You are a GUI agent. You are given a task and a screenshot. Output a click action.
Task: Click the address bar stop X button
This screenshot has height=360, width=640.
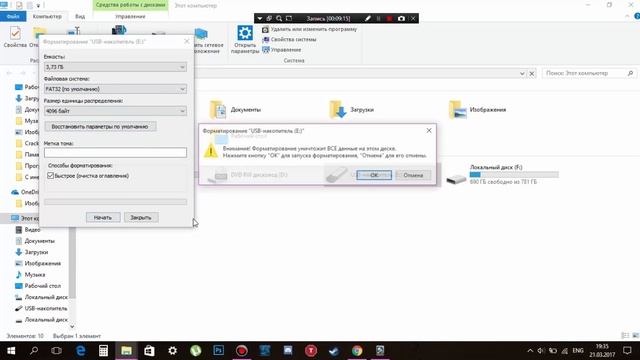tap(532, 73)
